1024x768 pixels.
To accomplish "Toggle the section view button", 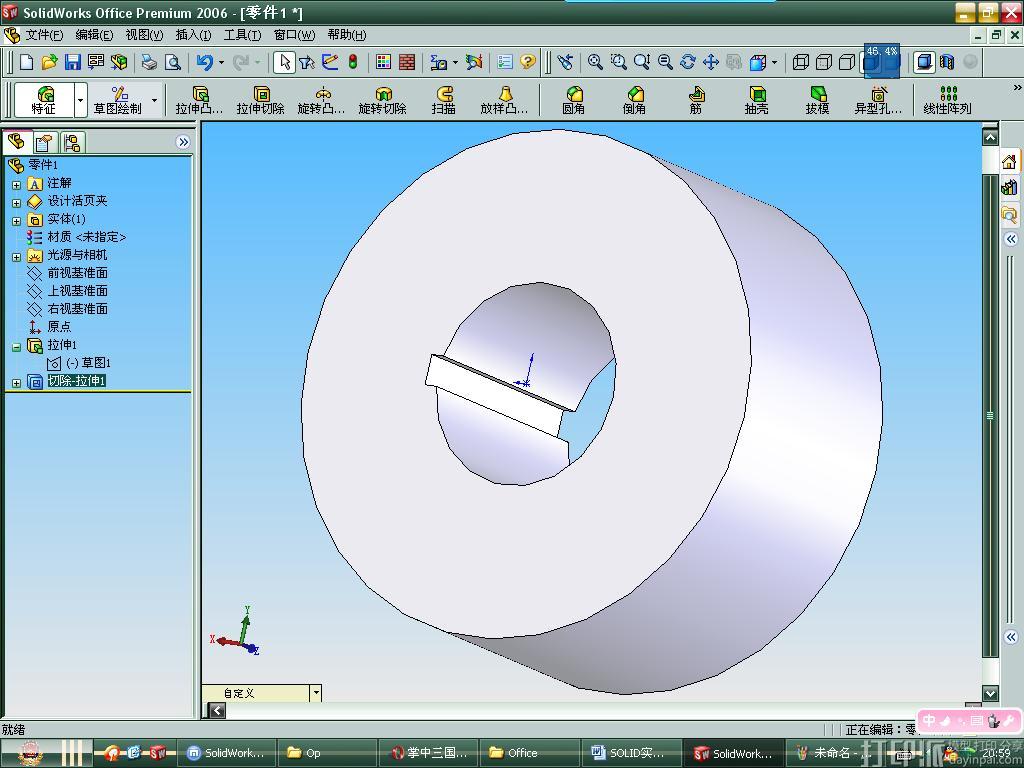I will [947, 62].
